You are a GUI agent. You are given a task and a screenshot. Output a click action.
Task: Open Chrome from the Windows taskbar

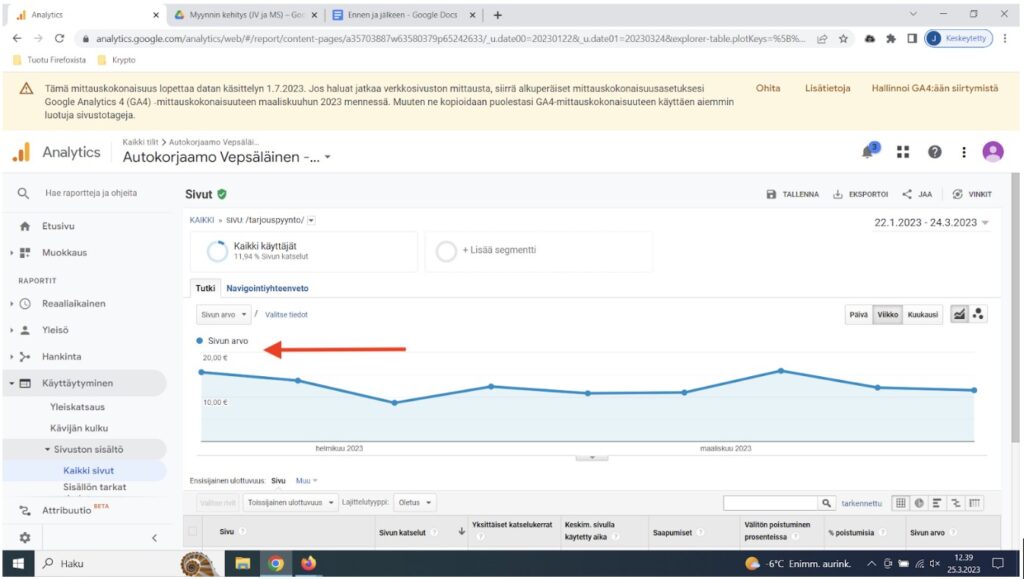[x=276, y=563]
